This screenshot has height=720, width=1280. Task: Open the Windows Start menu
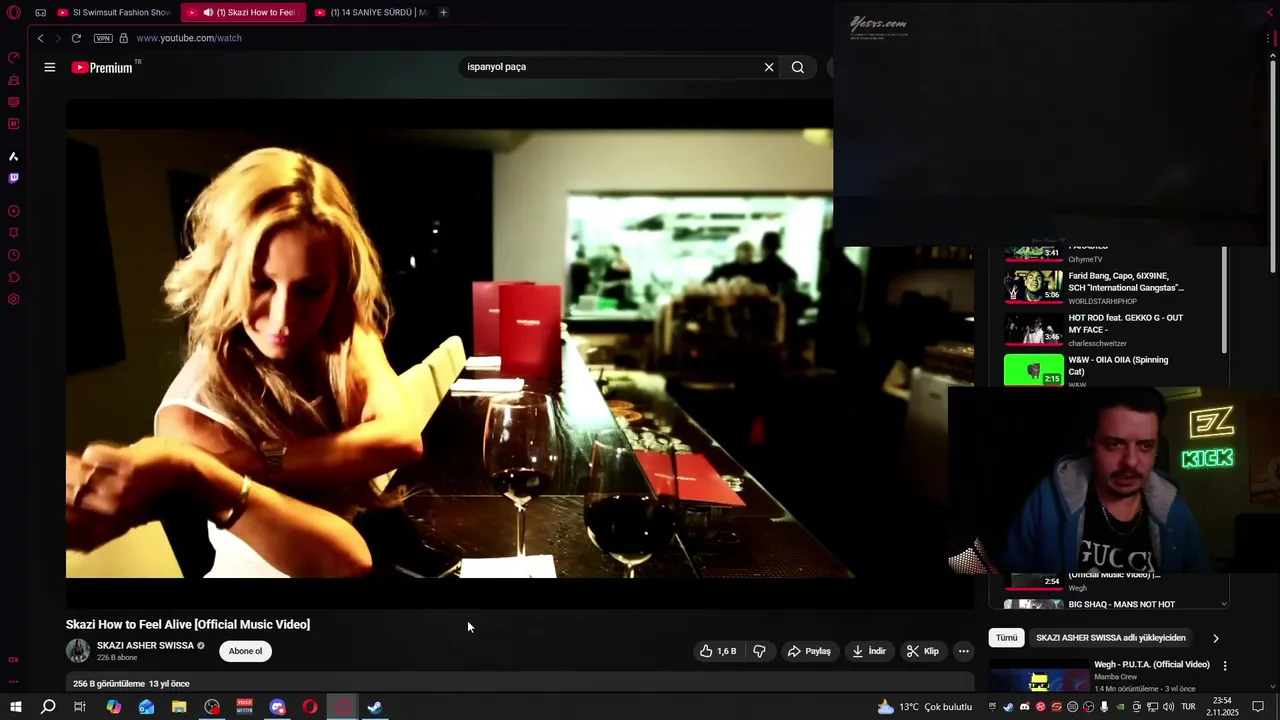point(16,707)
